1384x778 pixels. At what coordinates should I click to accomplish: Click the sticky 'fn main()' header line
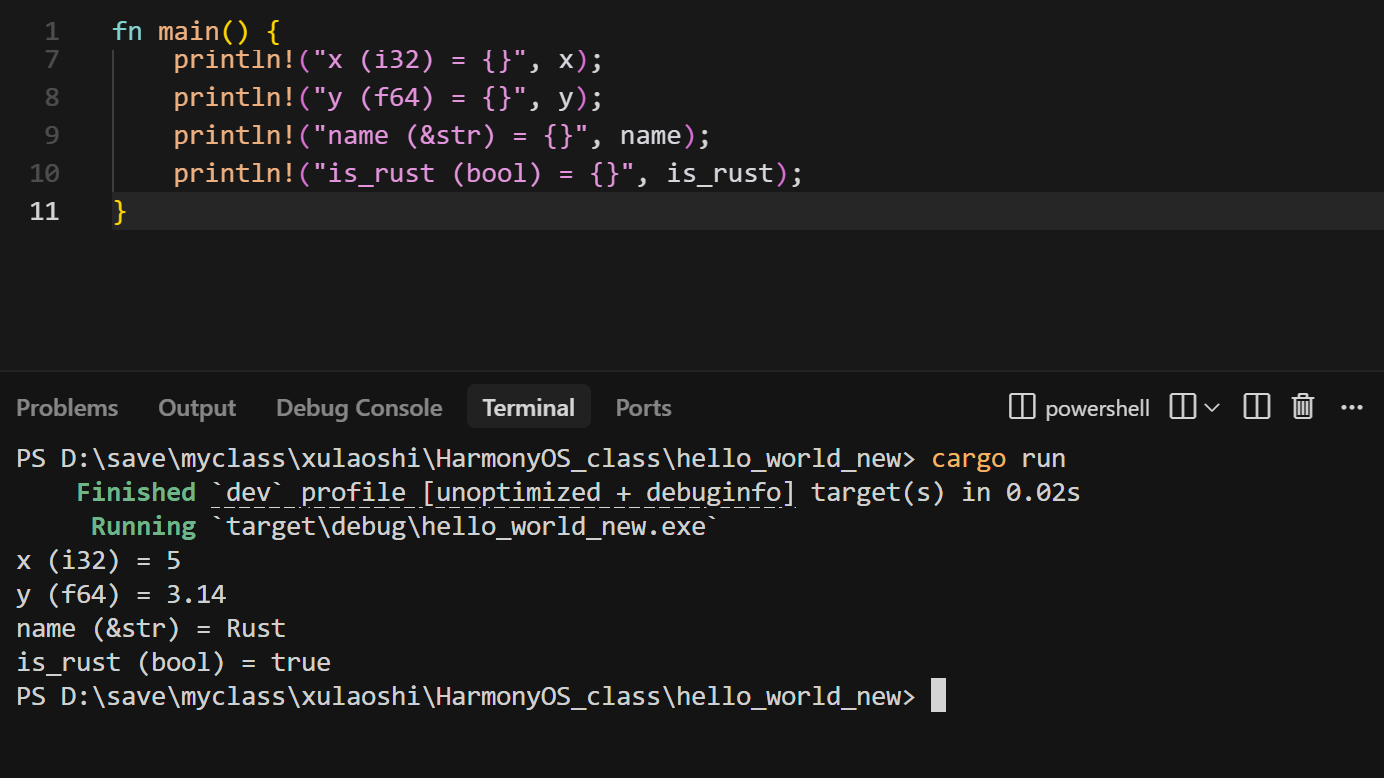(196, 31)
